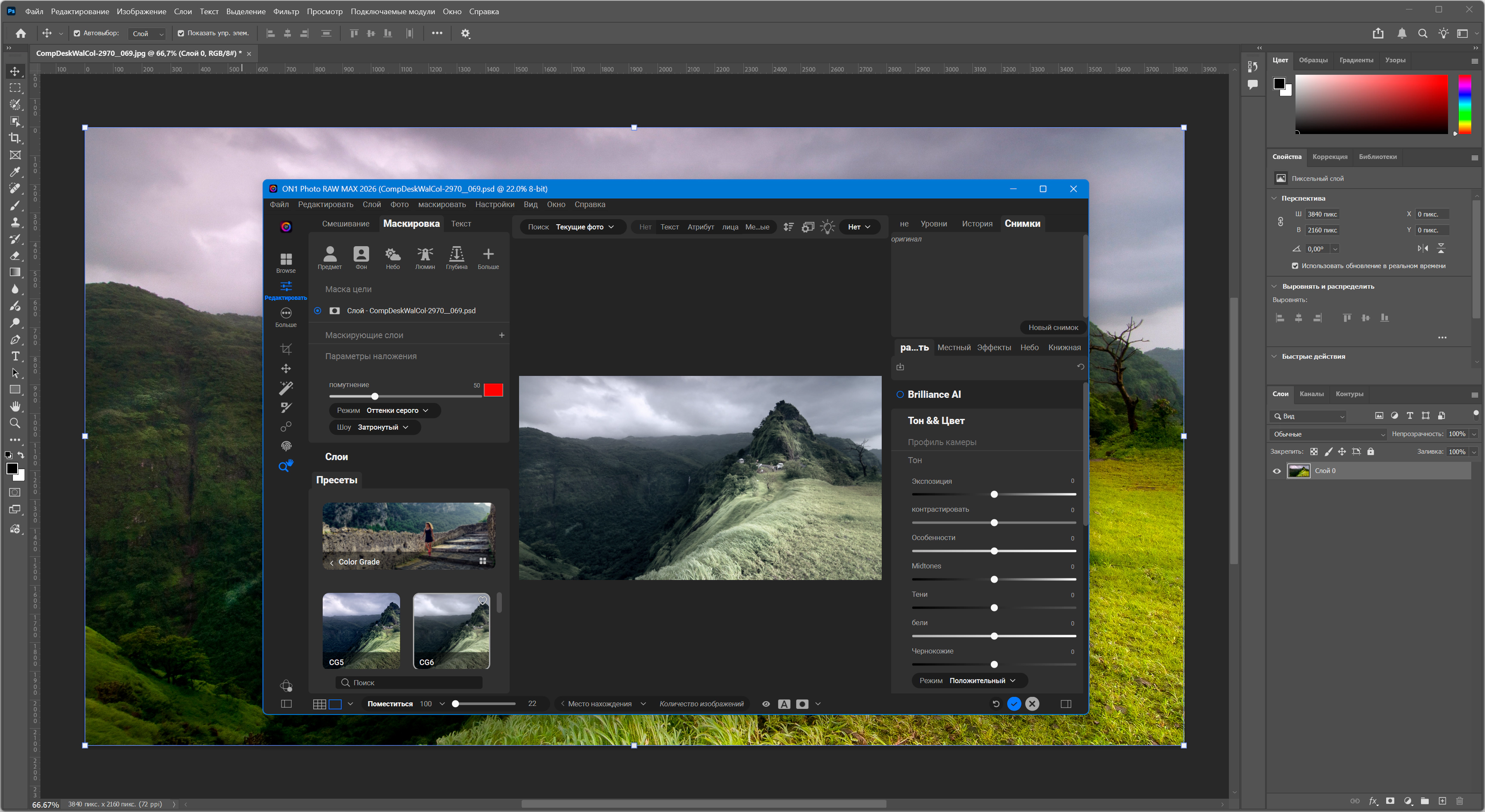The height and width of the screenshot is (812, 1485).
Task: Select the Type tool in Photoshop toolbar
Action: 15,356
